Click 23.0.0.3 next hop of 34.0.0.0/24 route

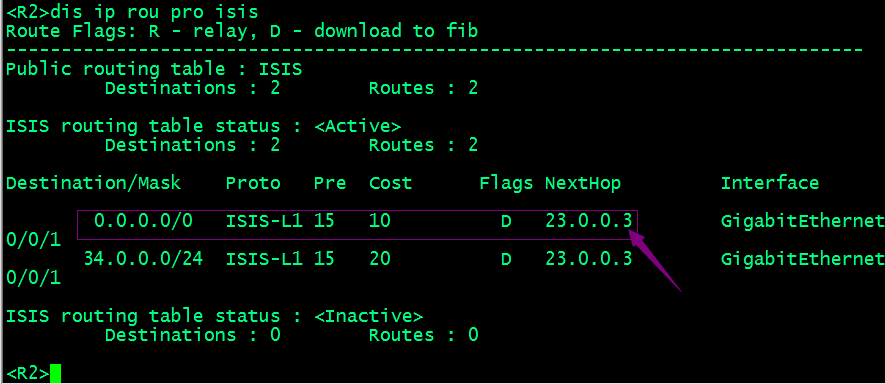click(x=589, y=259)
